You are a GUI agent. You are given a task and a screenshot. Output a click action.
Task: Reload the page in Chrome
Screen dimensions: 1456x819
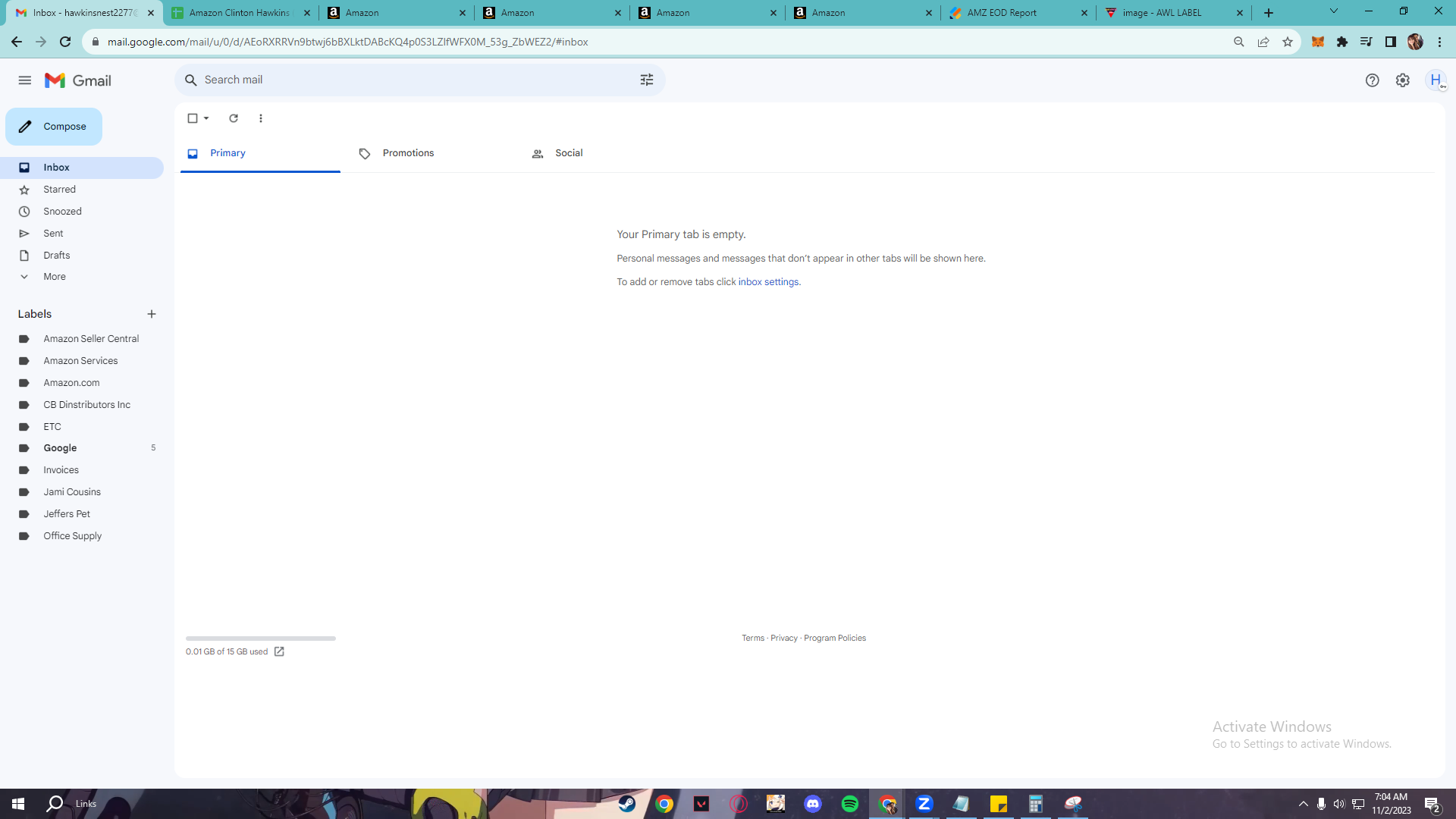tap(65, 42)
